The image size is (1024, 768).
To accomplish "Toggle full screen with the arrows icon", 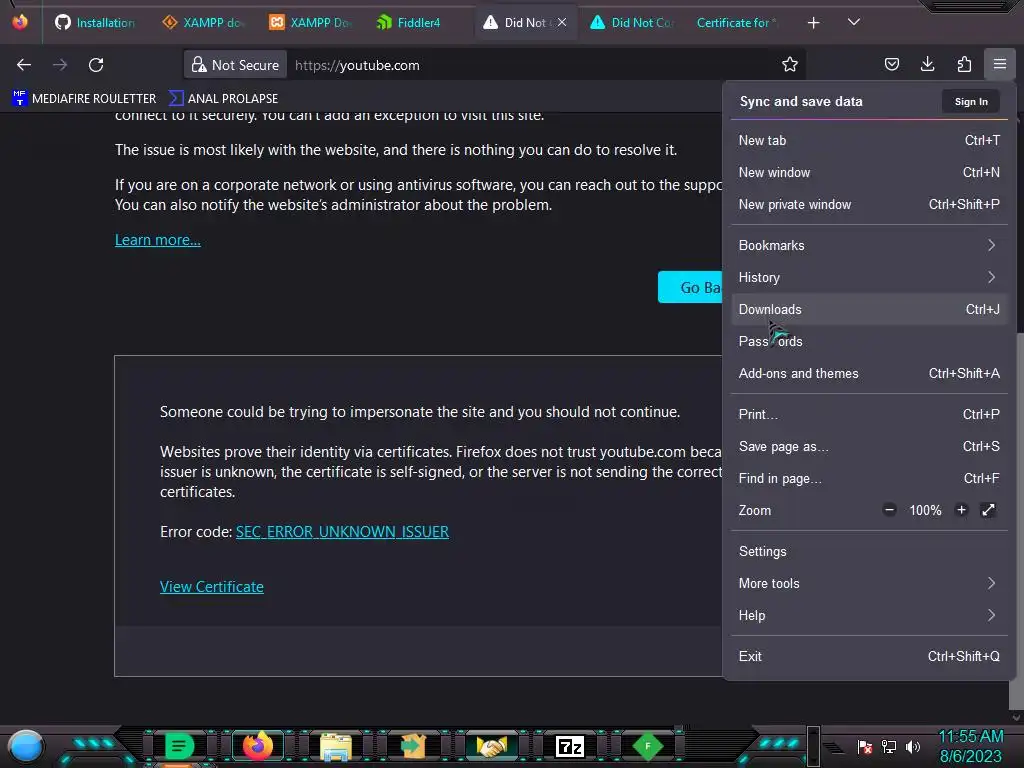I will point(988,510).
